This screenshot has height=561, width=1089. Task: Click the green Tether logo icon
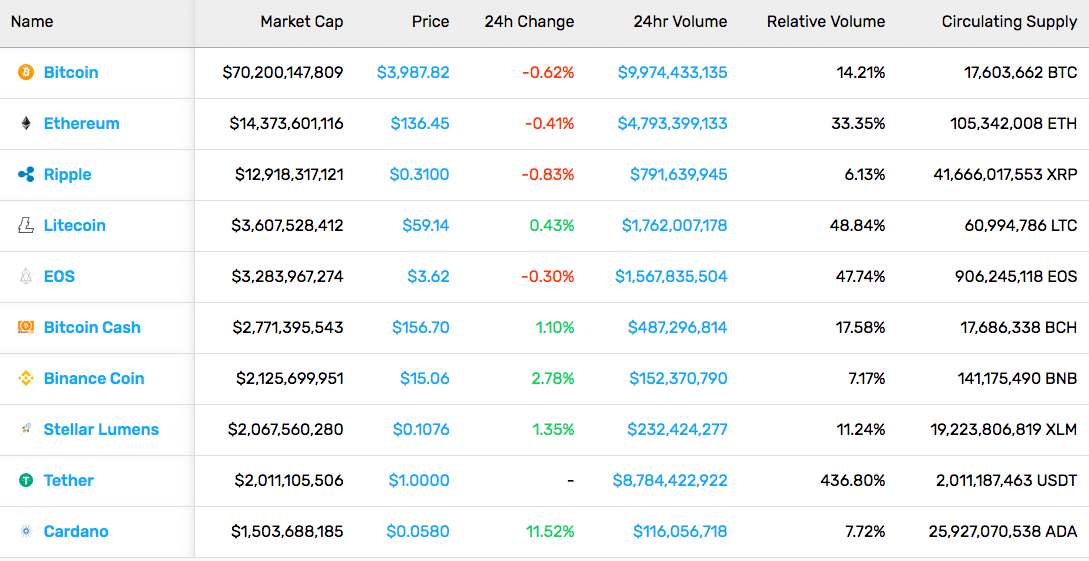coord(26,480)
